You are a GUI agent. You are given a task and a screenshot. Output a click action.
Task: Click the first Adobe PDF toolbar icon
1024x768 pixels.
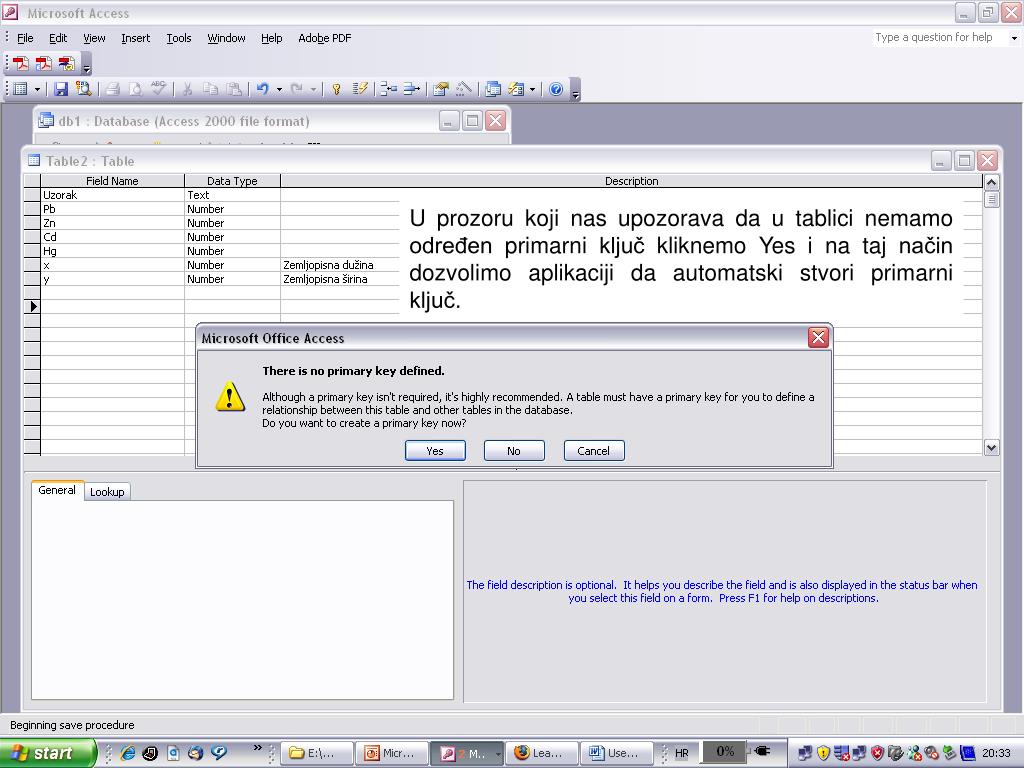pyautogui.click(x=21, y=63)
